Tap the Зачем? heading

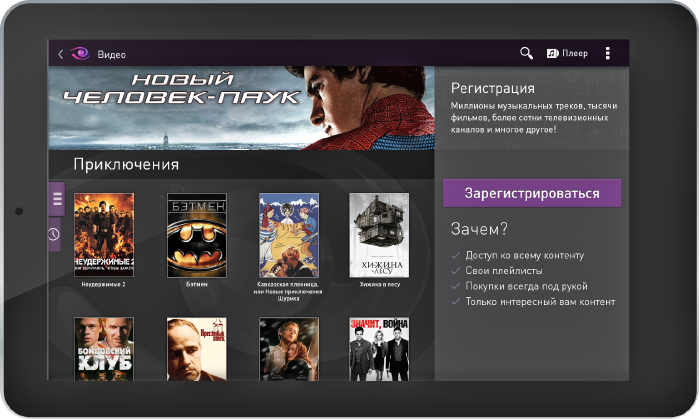pyautogui.click(x=479, y=229)
